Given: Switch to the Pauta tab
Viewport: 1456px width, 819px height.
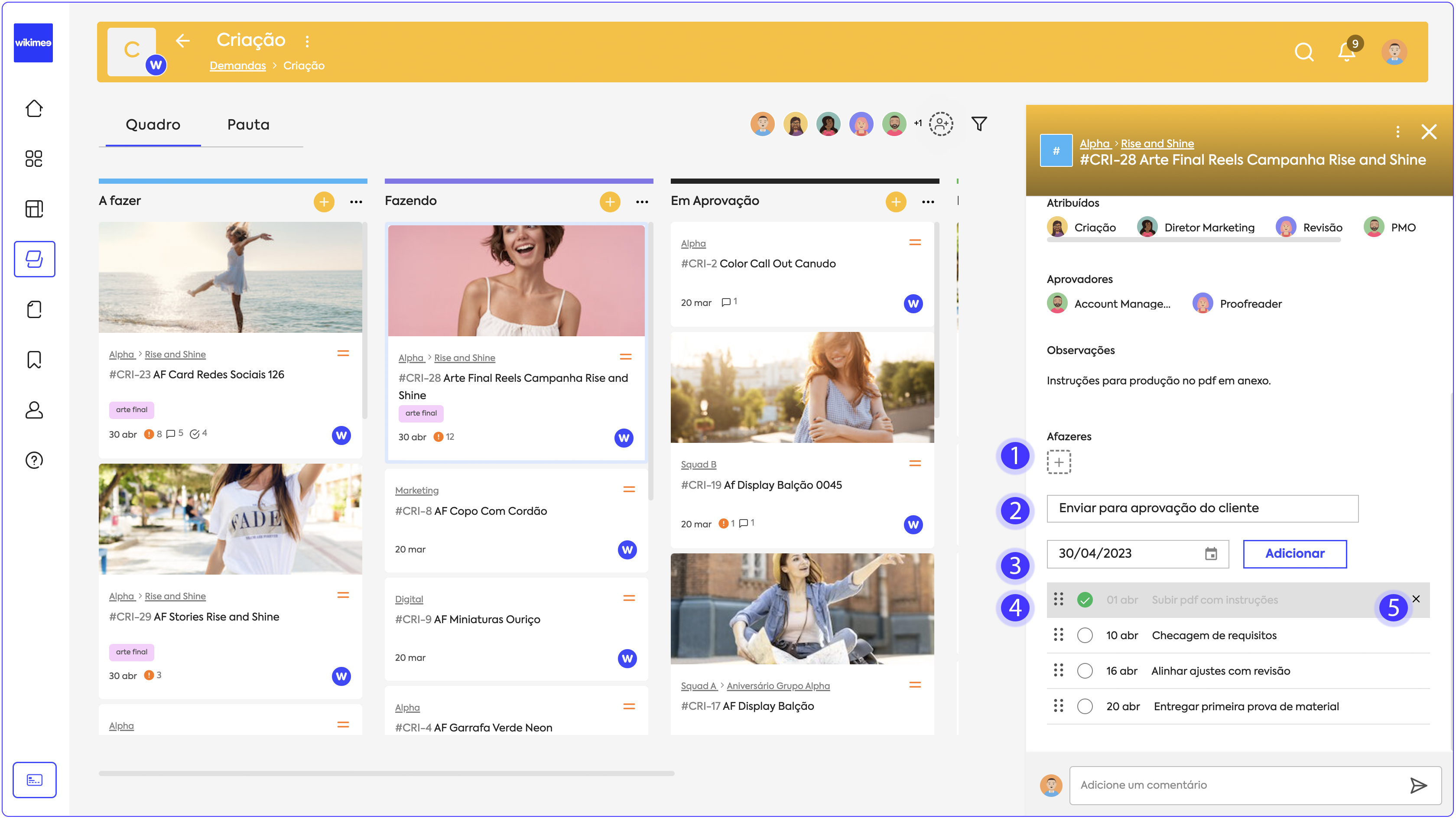Looking at the screenshot, I should [248, 125].
